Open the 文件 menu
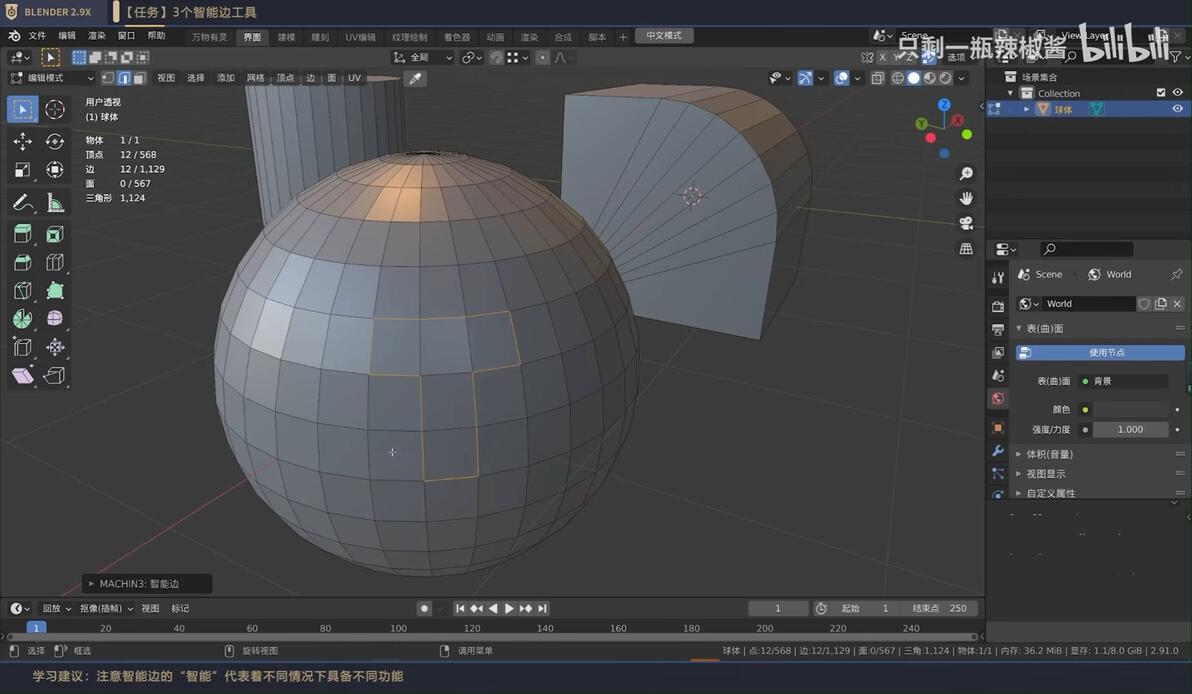1192x694 pixels. click(x=37, y=36)
